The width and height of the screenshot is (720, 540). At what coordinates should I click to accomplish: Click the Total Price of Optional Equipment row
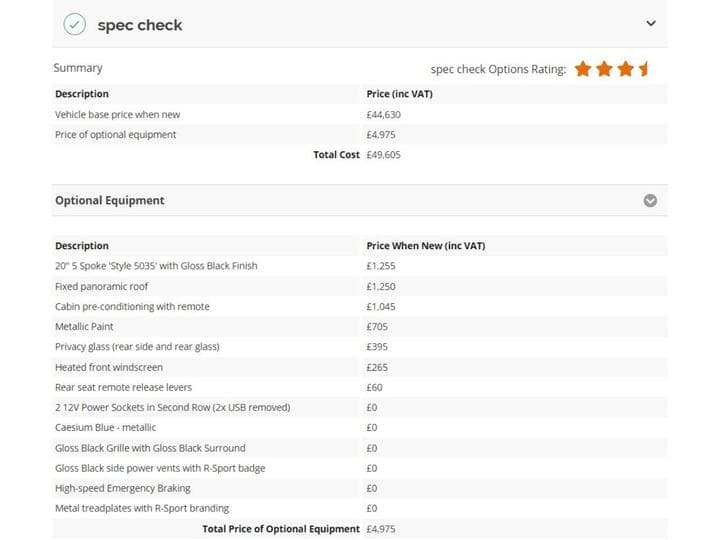360,529
